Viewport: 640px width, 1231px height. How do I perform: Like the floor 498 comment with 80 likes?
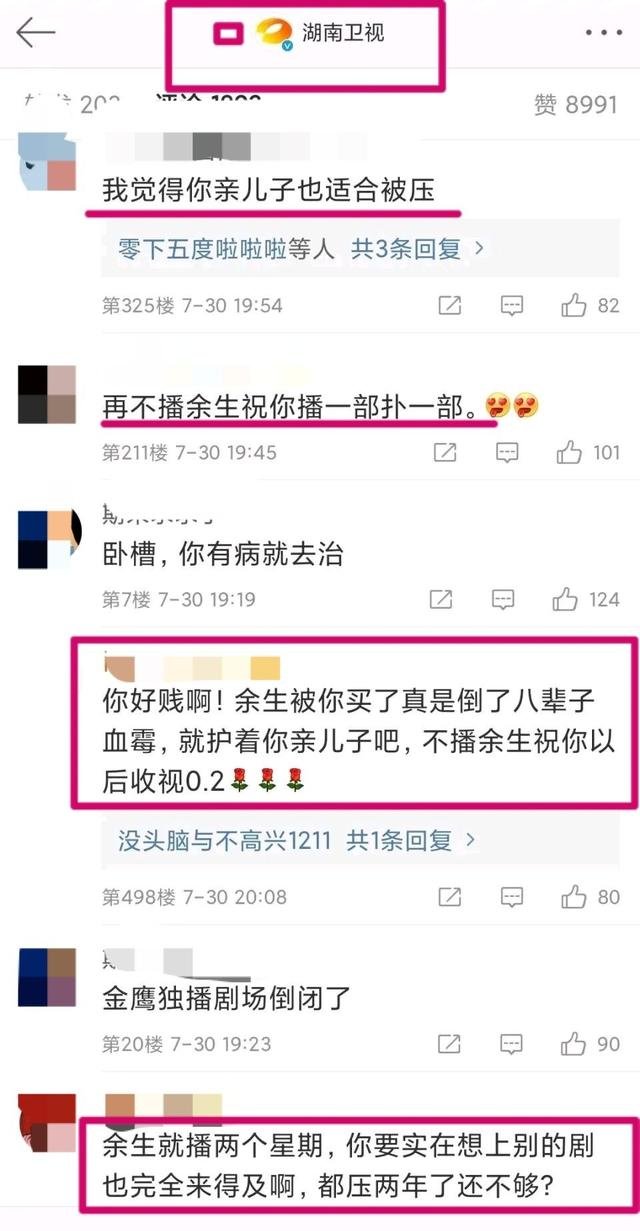(590, 896)
